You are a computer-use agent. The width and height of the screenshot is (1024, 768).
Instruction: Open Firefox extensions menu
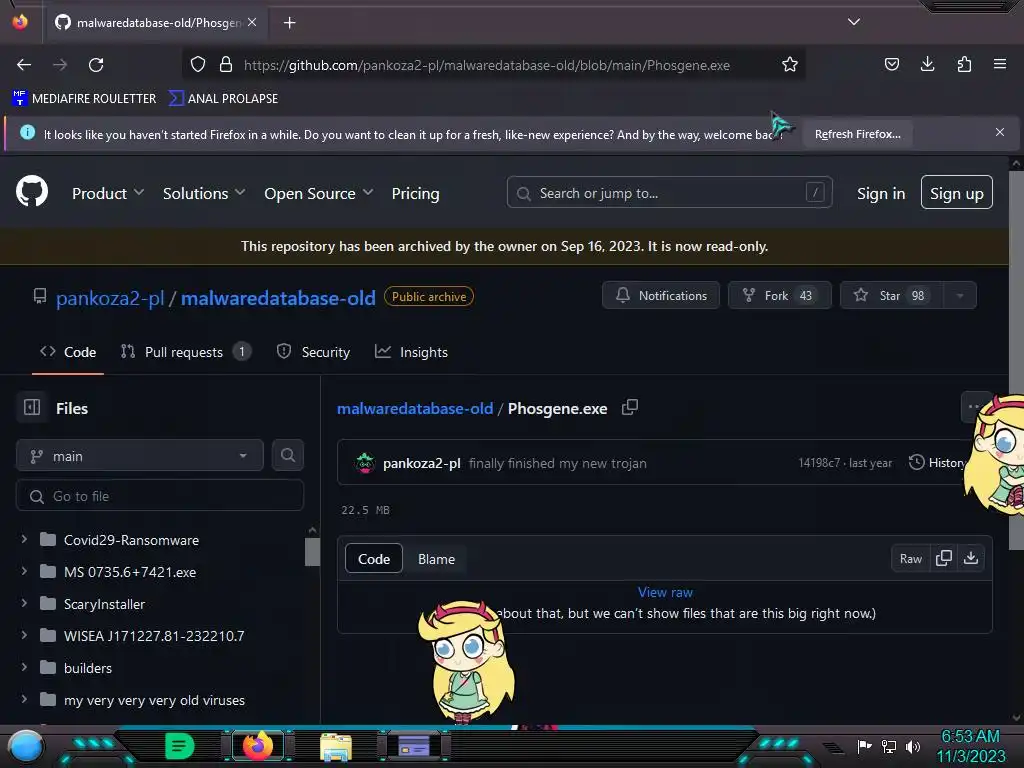(964, 64)
